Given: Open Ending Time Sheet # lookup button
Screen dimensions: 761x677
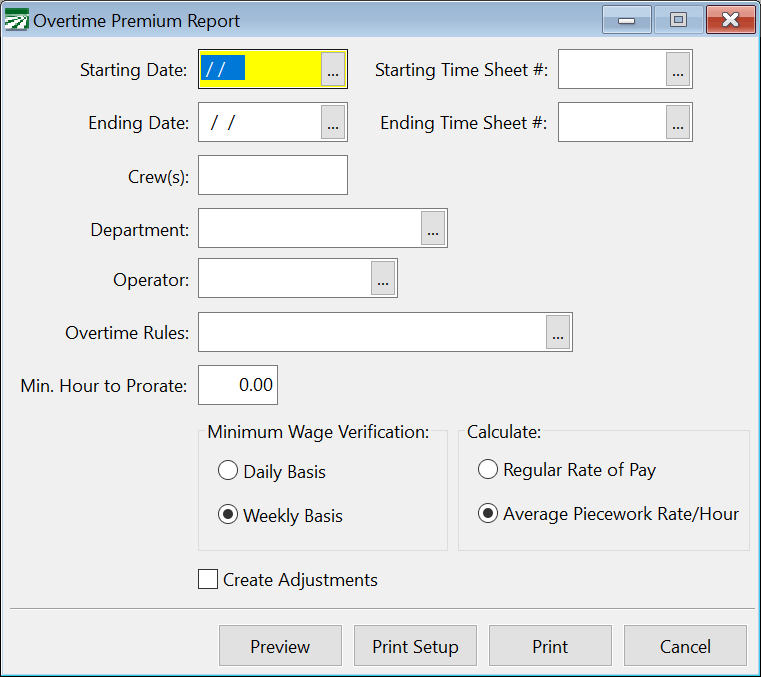Looking at the screenshot, I should (x=678, y=123).
